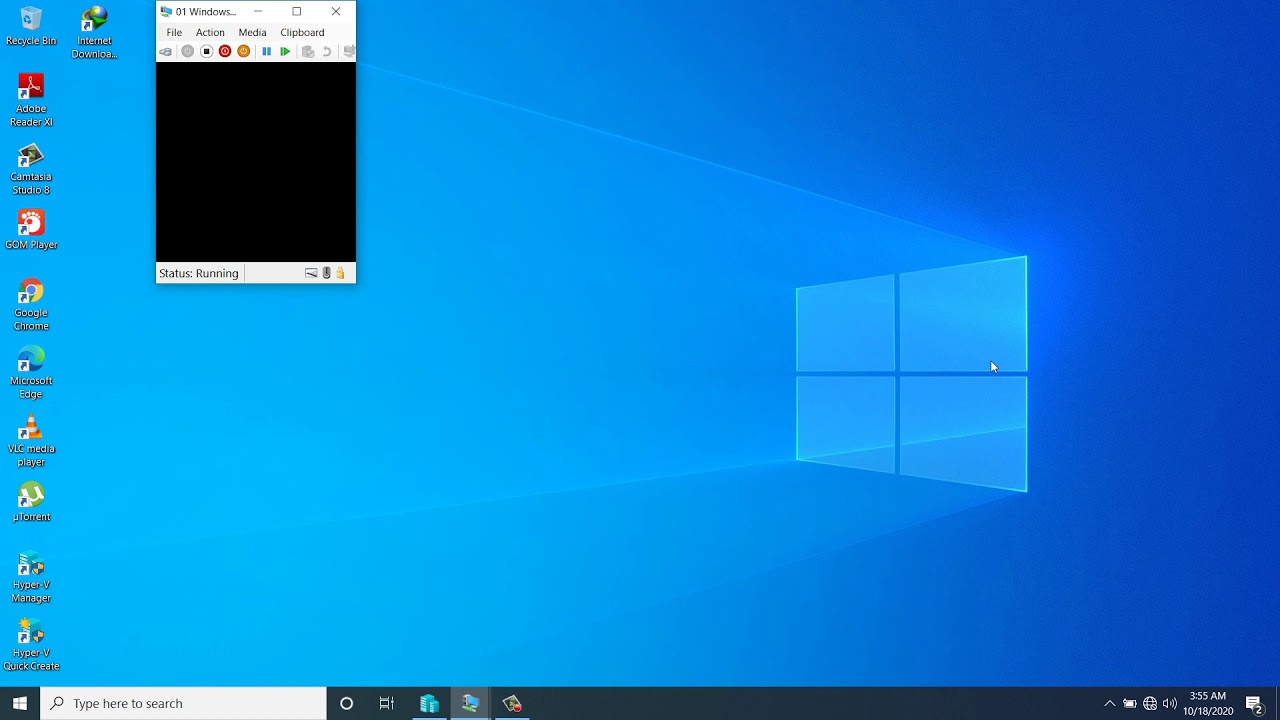1280x720 pixels.
Task: Select the GOM Player desktop icon
Action: (31, 230)
